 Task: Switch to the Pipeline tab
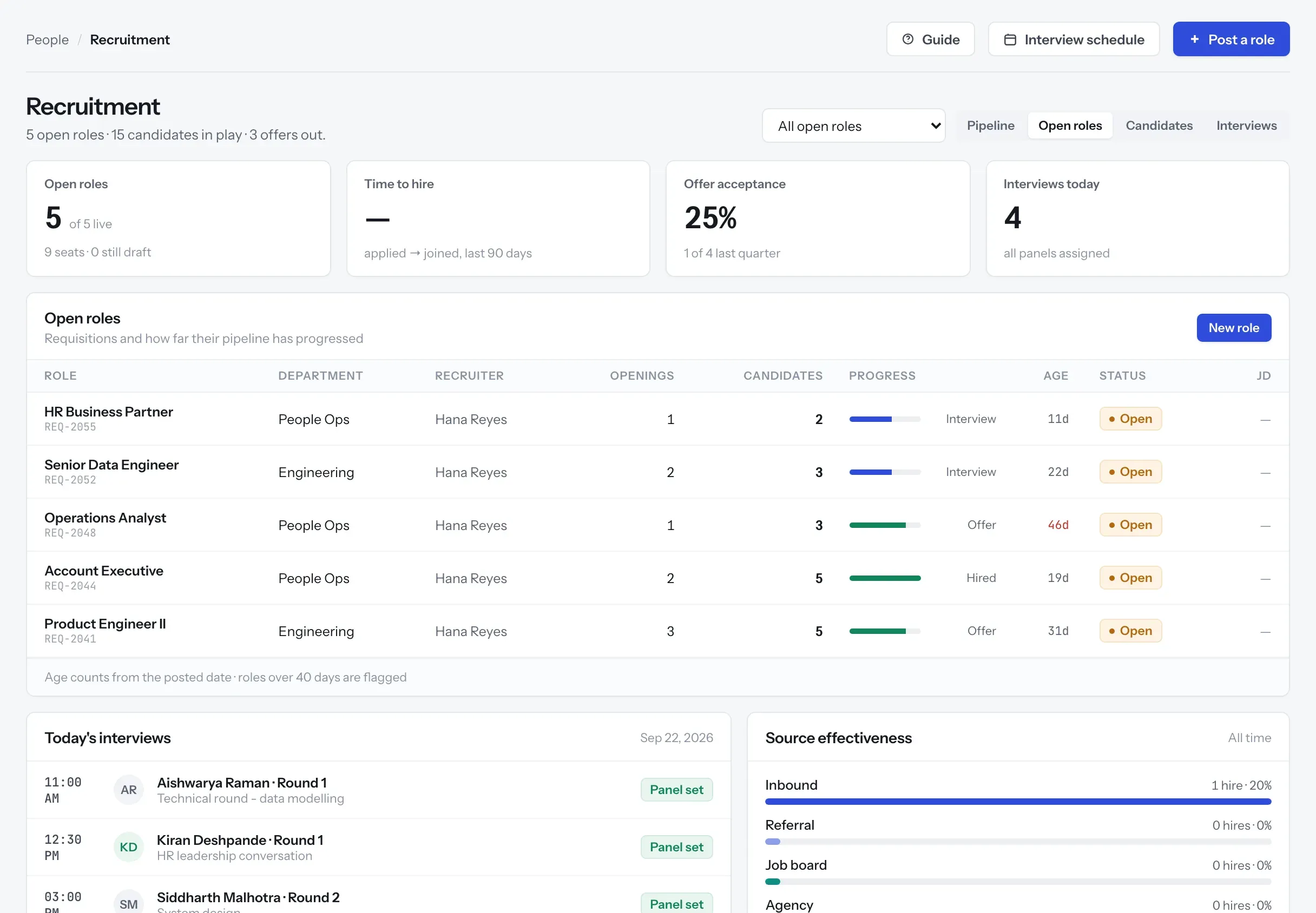990,125
